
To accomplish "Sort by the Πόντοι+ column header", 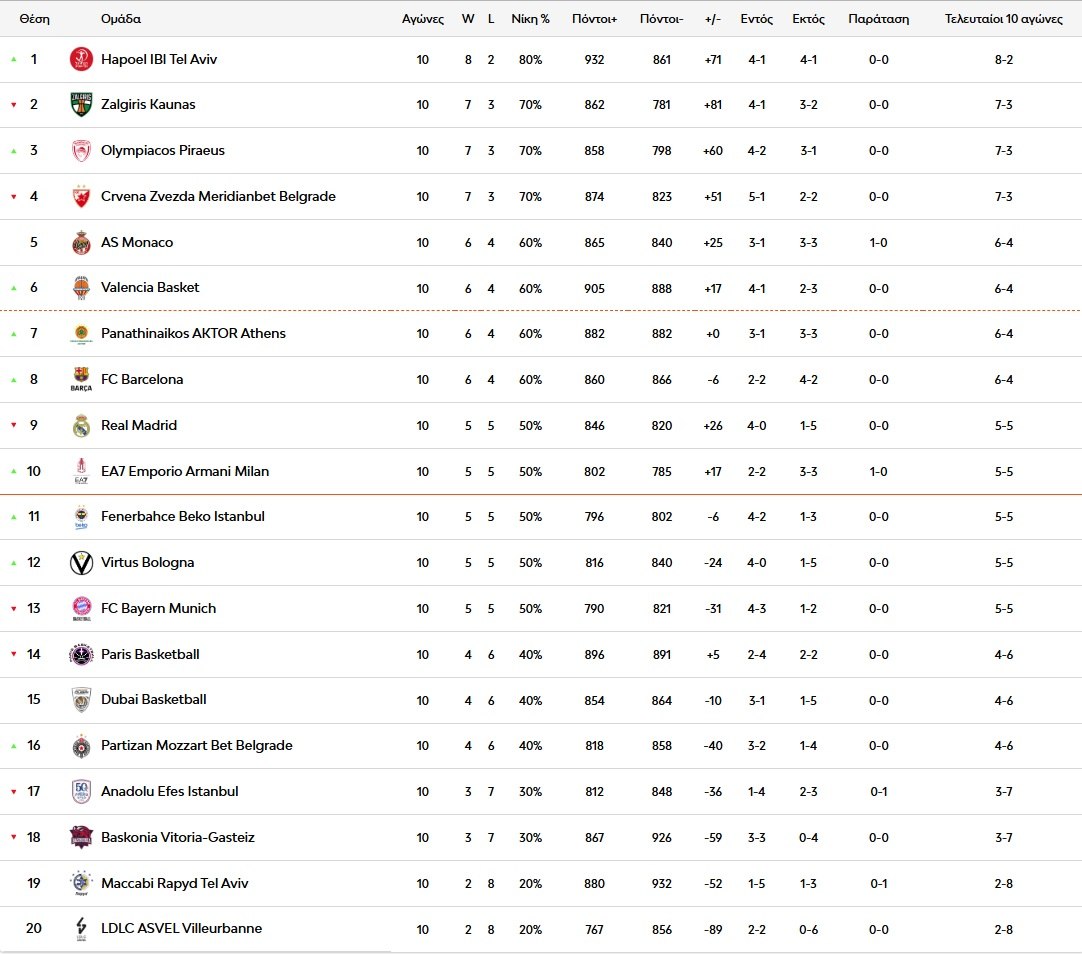I will pyautogui.click(x=594, y=19).
